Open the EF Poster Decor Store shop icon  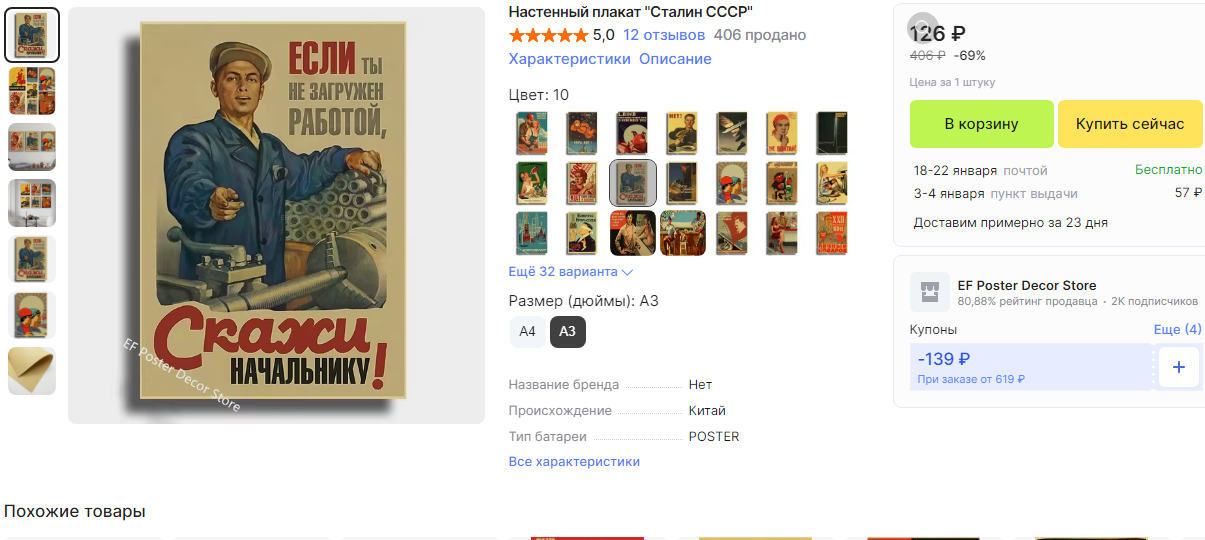click(x=929, y=292)
